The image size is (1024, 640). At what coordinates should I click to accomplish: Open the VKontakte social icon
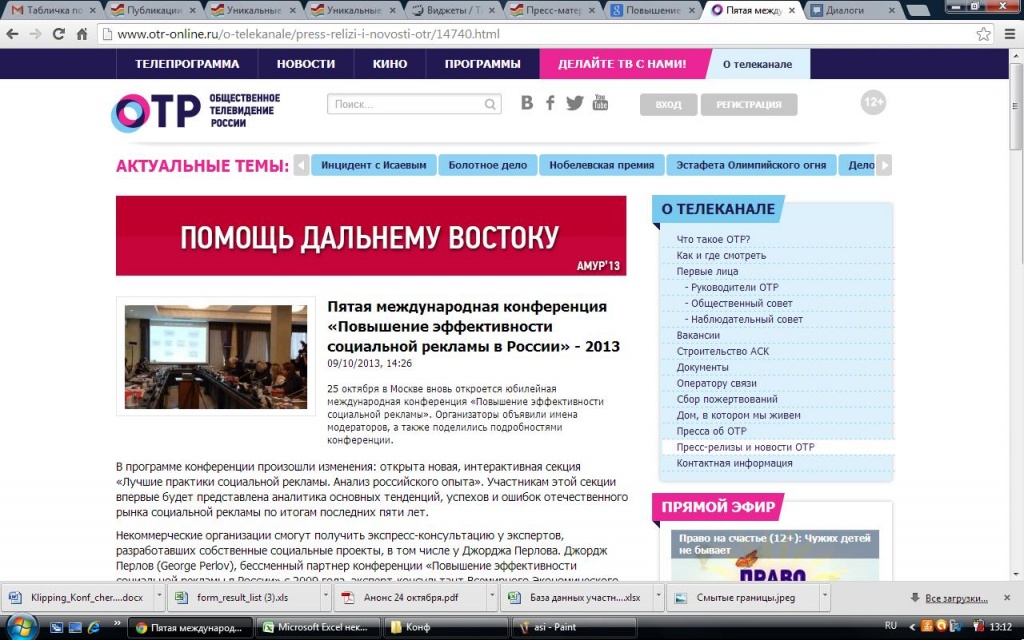coord(527,103)
